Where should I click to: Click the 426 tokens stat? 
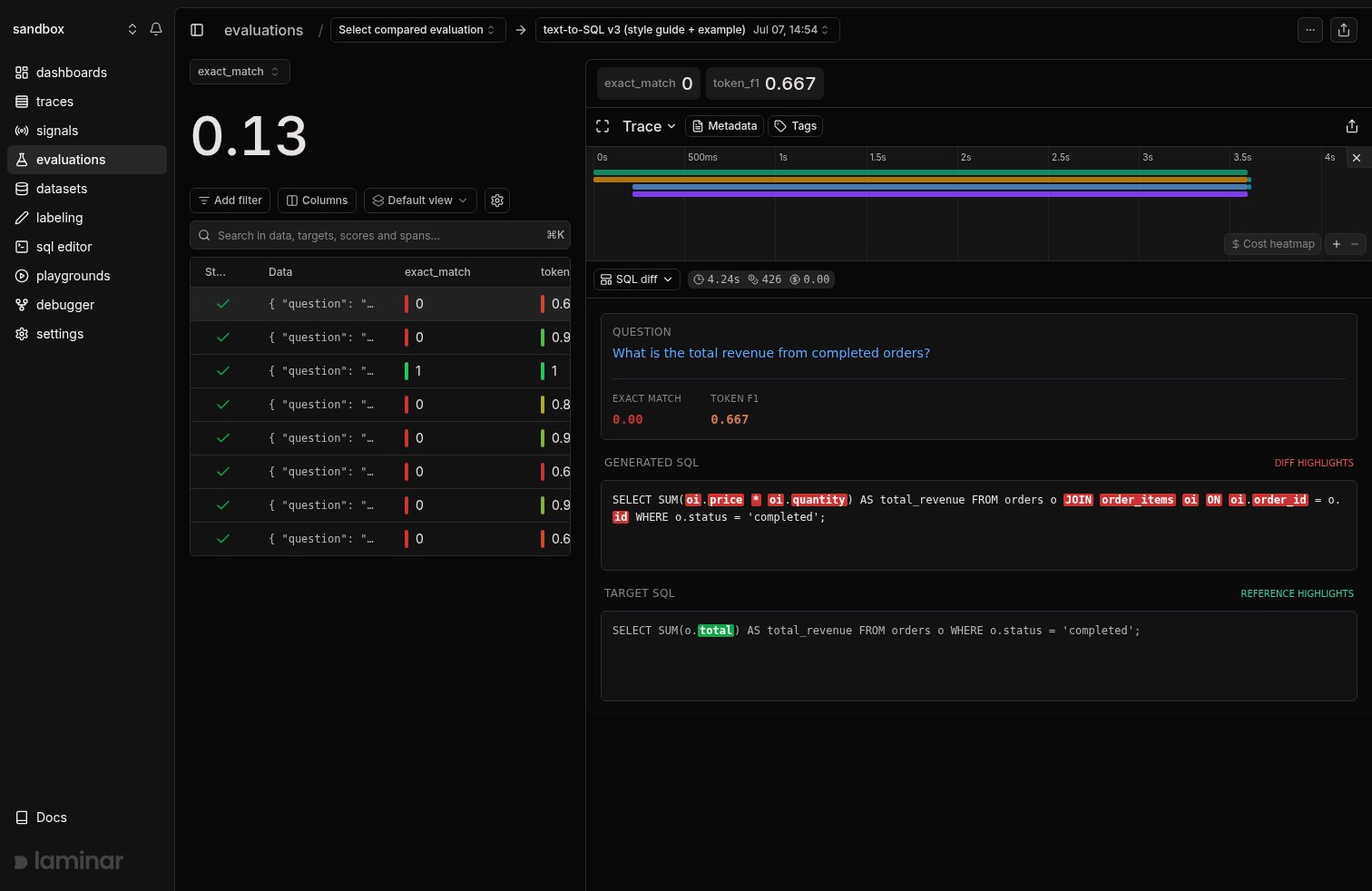coord(764,279)
